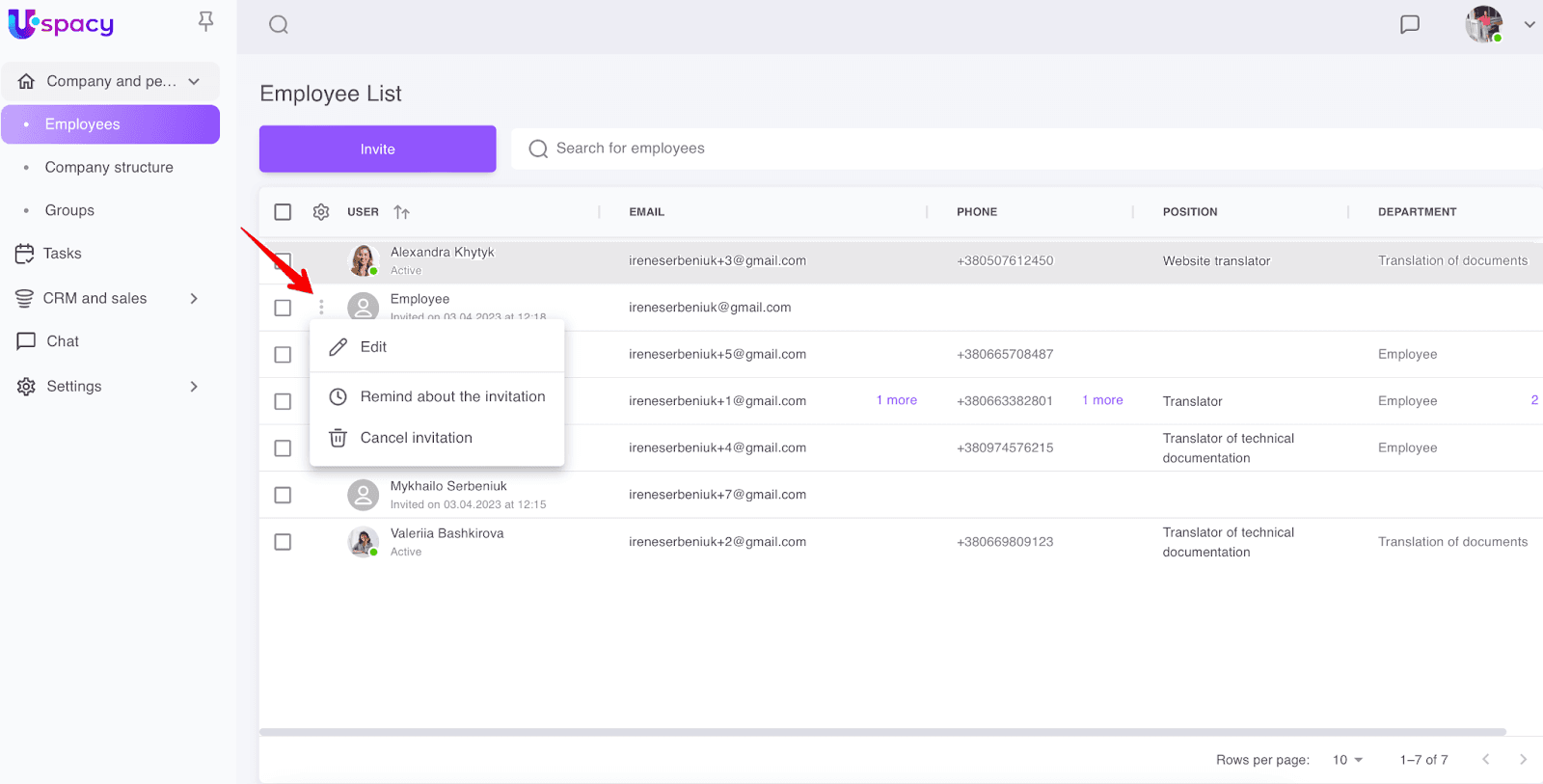1543x784 pixels.
Task: Click the Invite button
Action: click(x=377, y=149)
